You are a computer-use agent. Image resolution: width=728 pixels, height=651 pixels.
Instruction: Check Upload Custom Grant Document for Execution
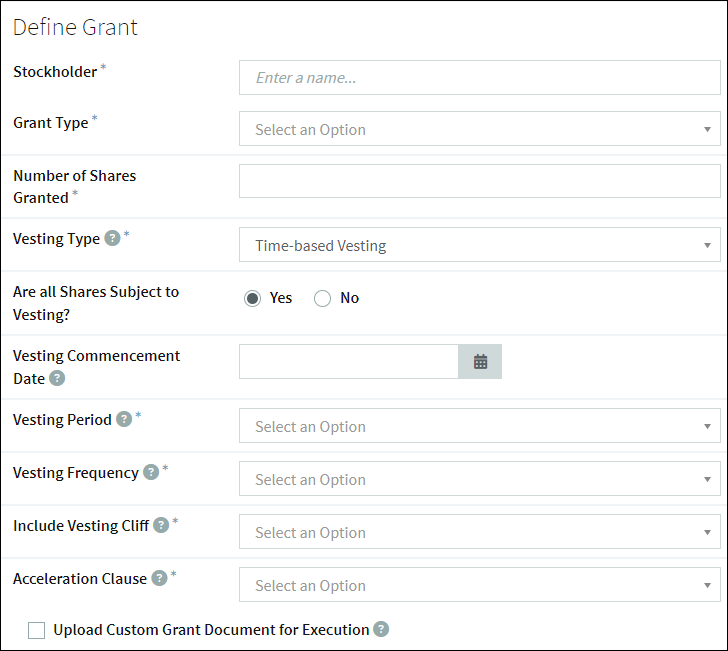coord(36,631)
